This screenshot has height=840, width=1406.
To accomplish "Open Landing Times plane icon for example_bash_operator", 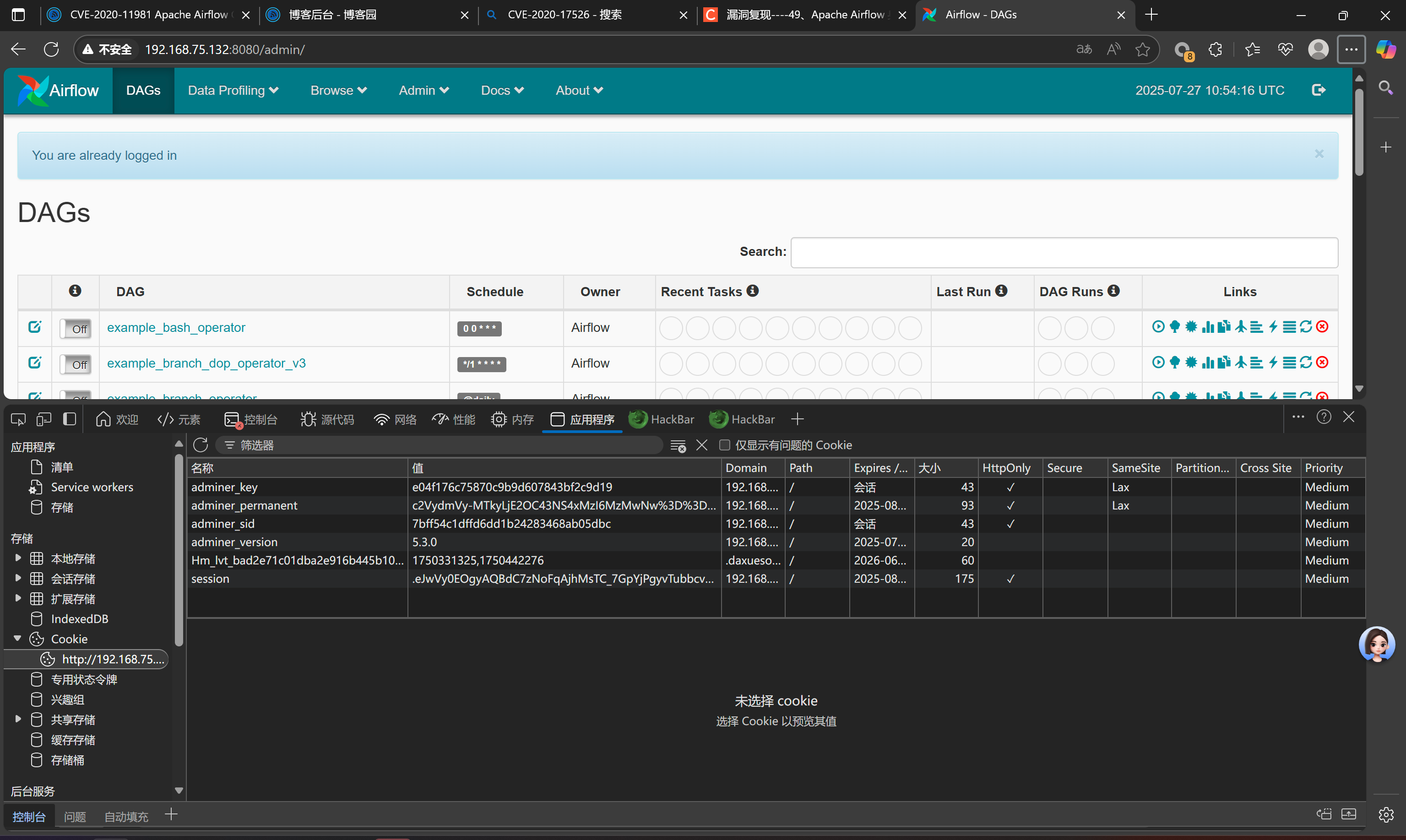I will (x=1240, y=326).
